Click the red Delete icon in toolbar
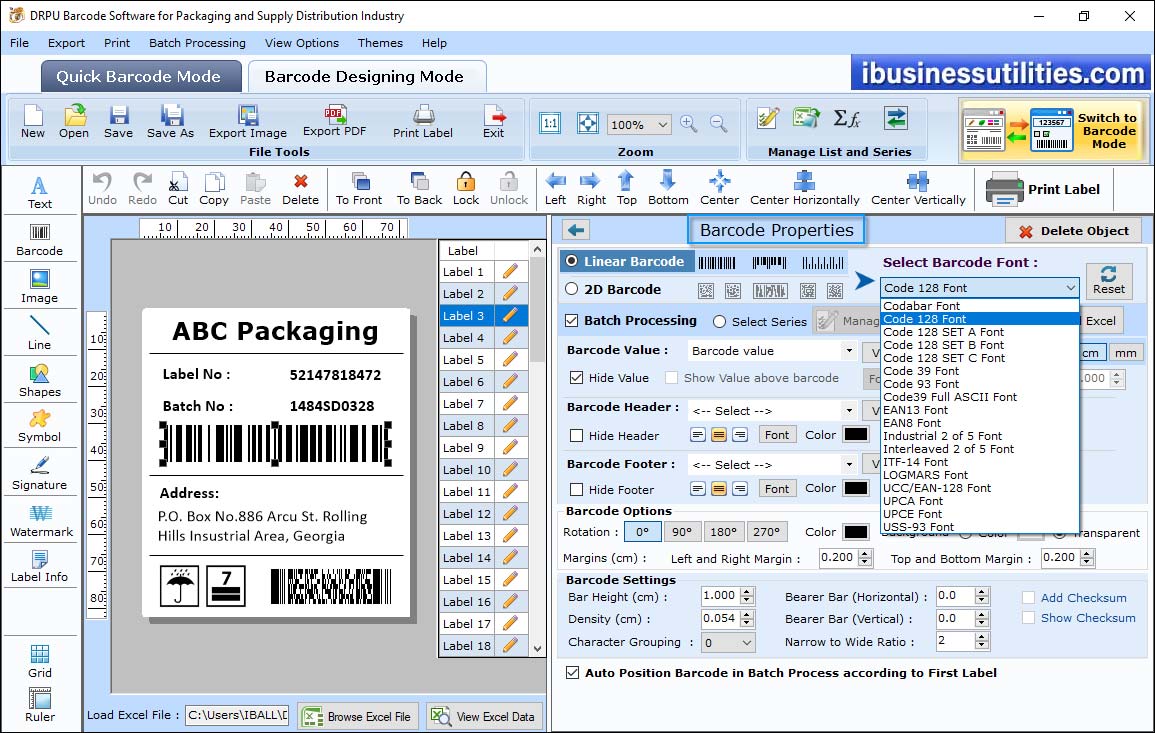This screenshot has height=733, width=1155. 301,189
